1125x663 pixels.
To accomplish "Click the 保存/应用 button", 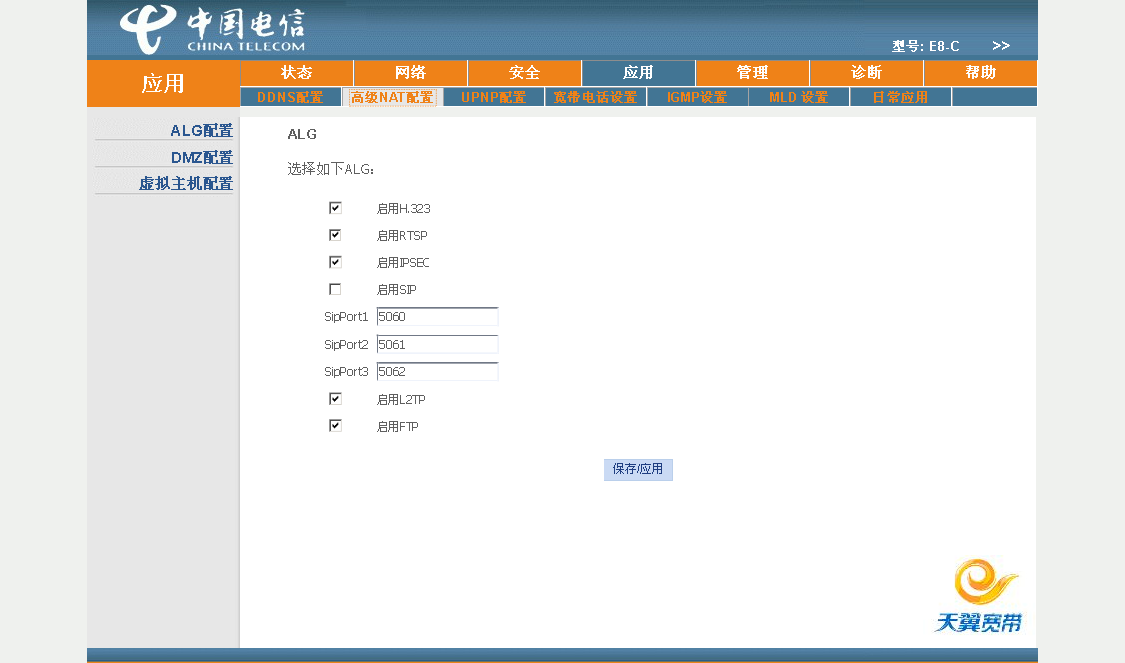I will pos(638,469).
